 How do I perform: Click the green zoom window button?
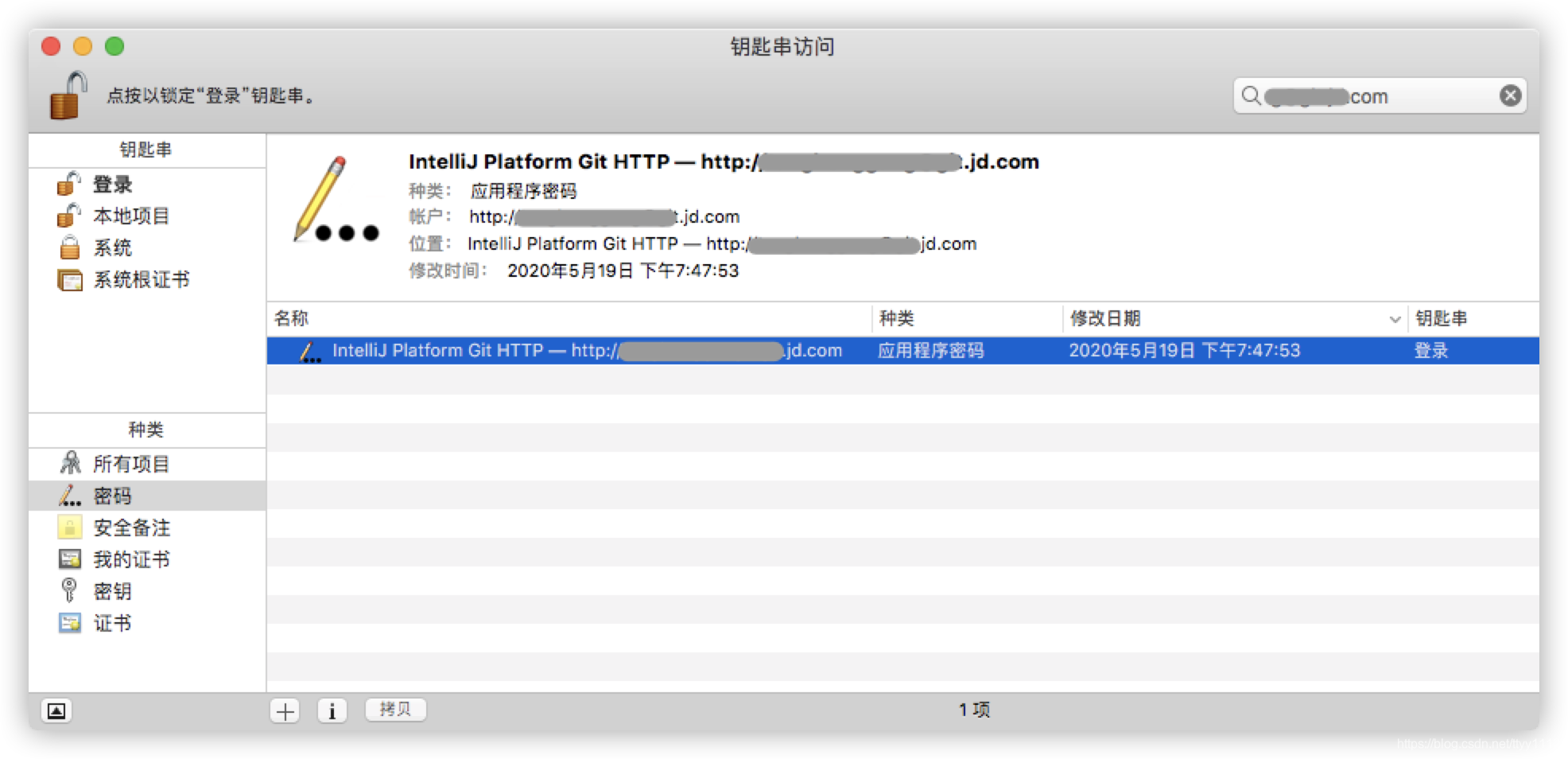pyautogui.click(x=114, y=46)
